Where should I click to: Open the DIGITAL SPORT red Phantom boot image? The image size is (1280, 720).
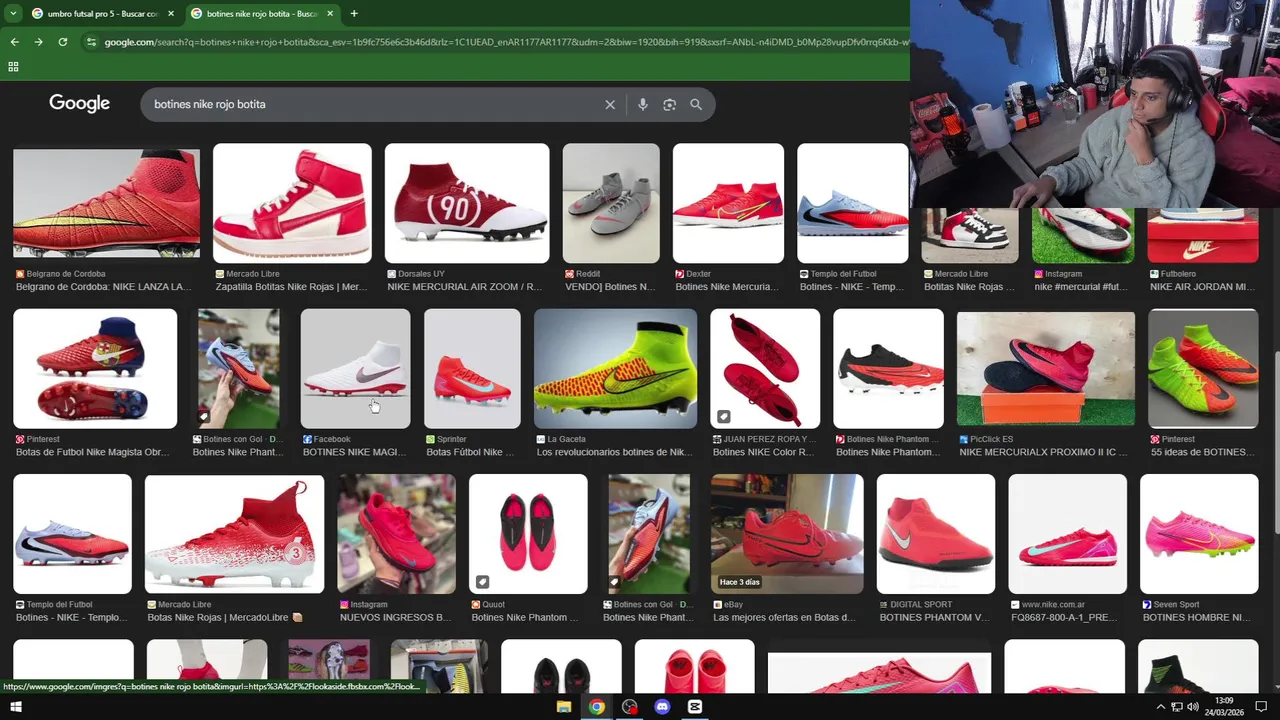(x=936, y=534)
